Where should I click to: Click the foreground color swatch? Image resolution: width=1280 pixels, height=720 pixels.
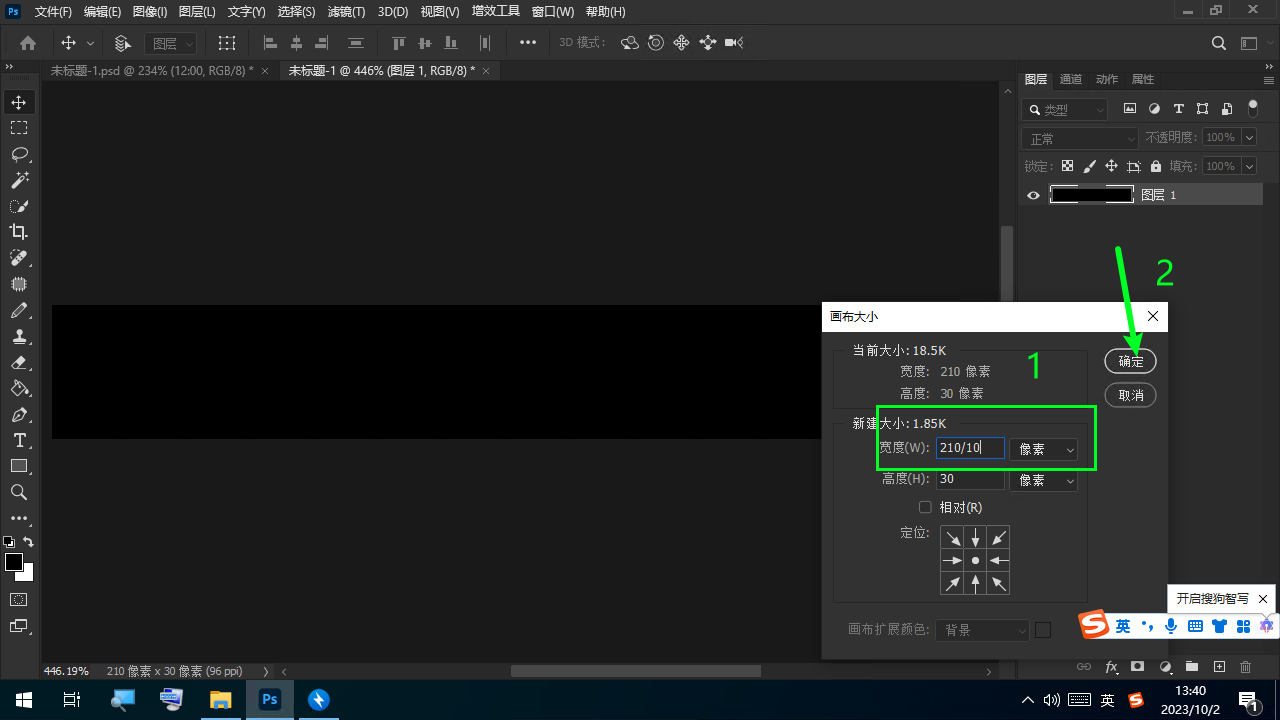point(14,562)
